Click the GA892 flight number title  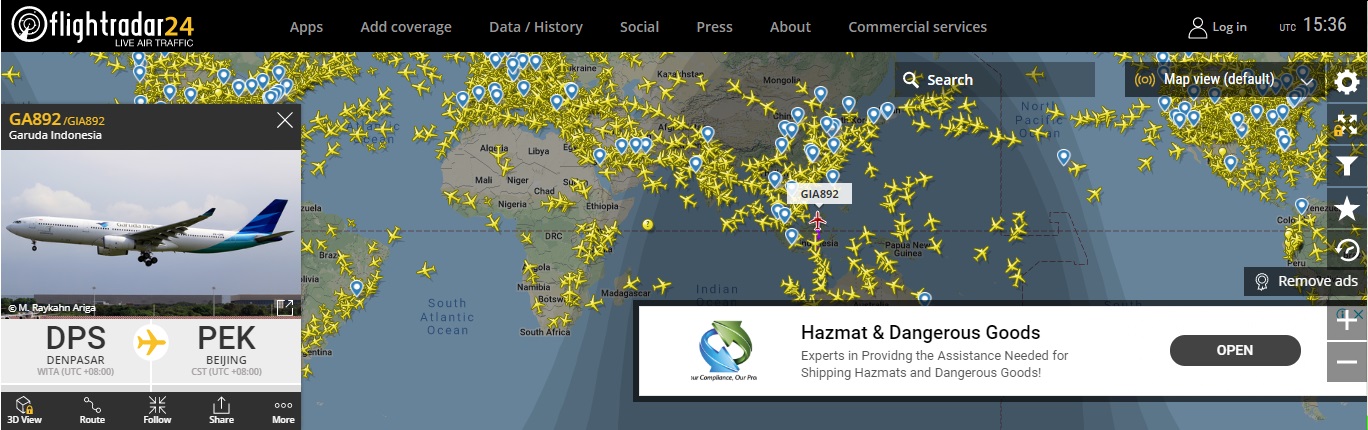(33, 120)
